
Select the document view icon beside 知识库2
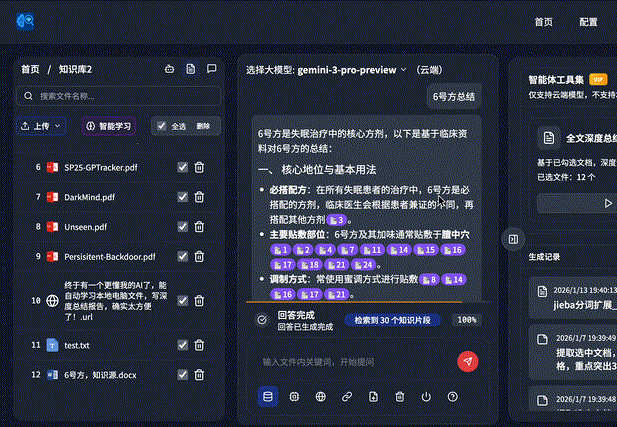(191, 69)
